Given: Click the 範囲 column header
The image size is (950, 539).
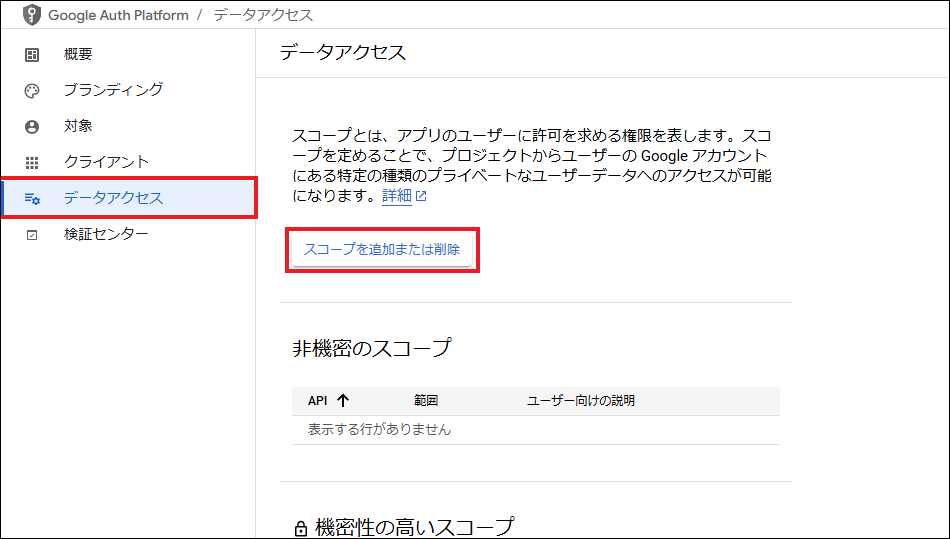Looking at the screenshot, I should point(426,400).
